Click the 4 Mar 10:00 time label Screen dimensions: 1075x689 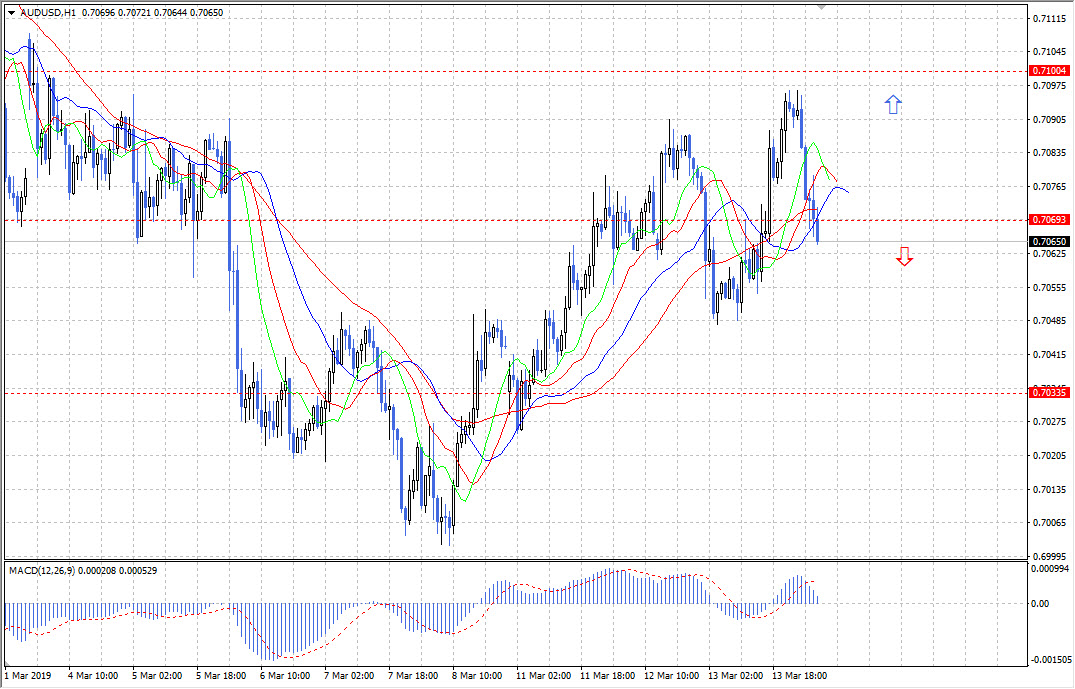coord(93,676)
